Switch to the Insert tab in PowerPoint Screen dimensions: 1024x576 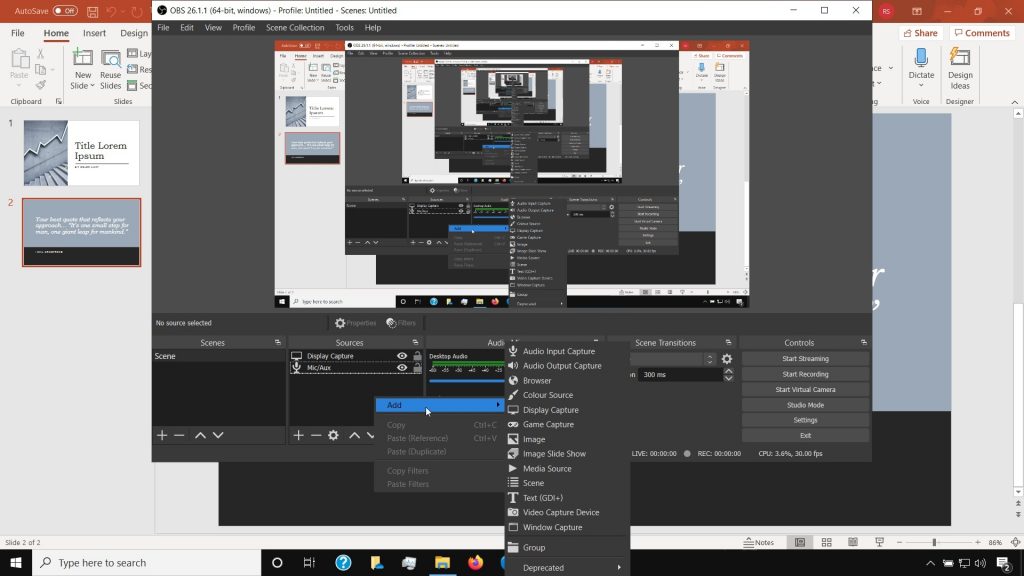click(x=94, y=33)
